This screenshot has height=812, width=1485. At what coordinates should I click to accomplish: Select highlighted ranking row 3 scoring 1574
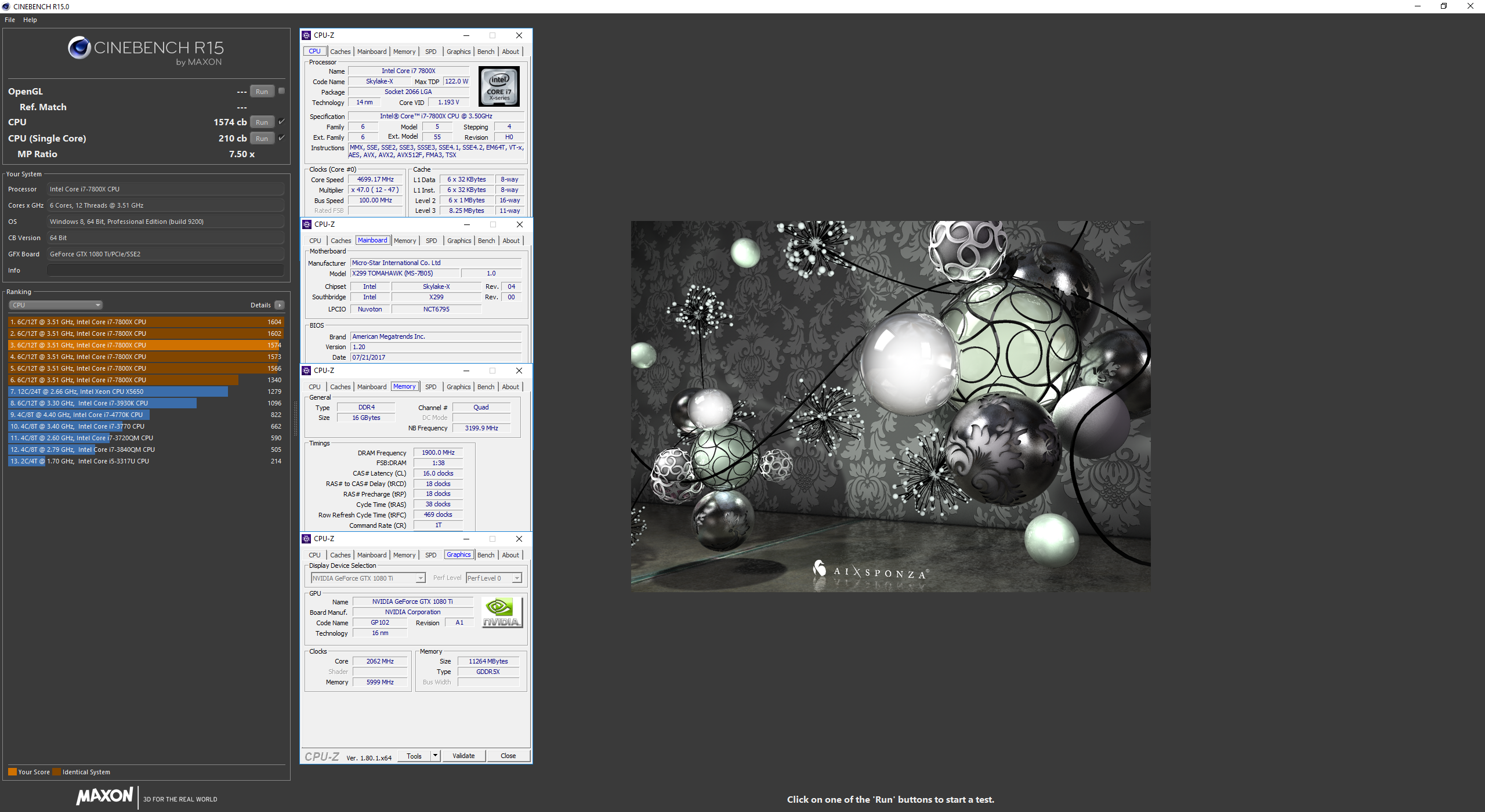coord(146,345)
